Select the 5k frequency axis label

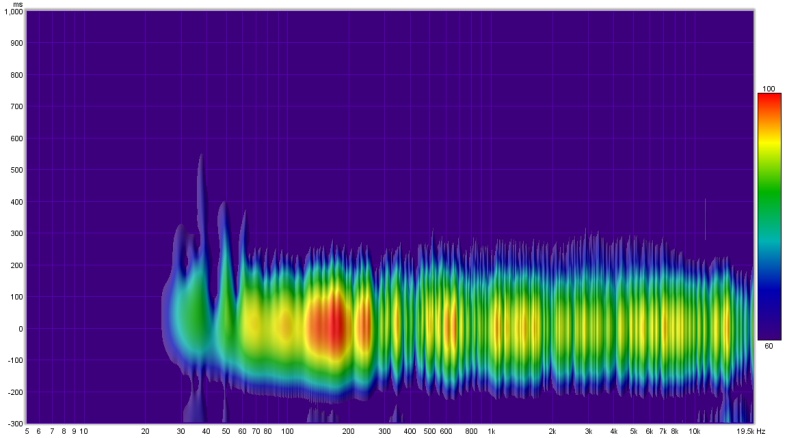(x=633, y=431)
